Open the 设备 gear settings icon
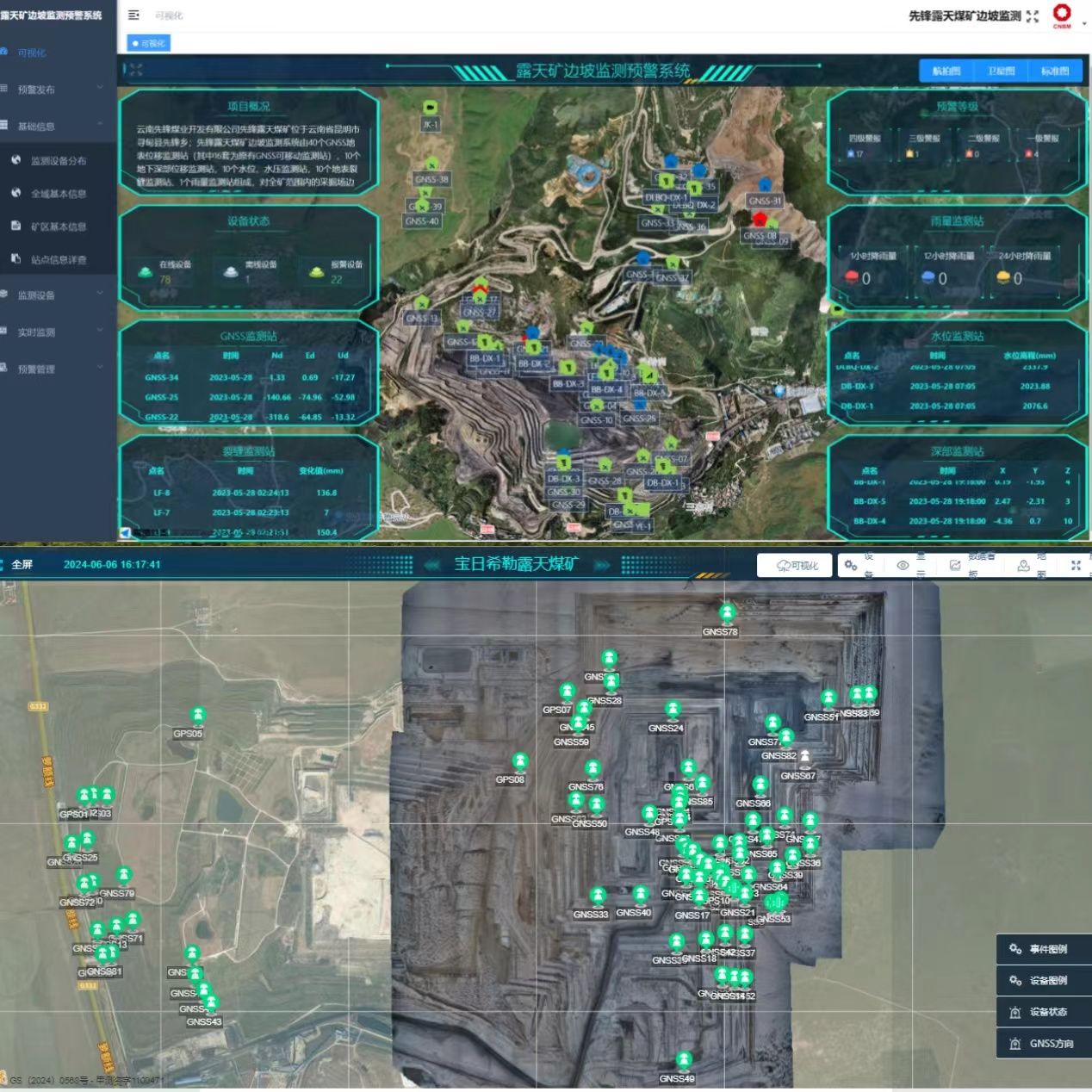The height and width of the screenshot is (1092, 1092). tap(851, 566)
